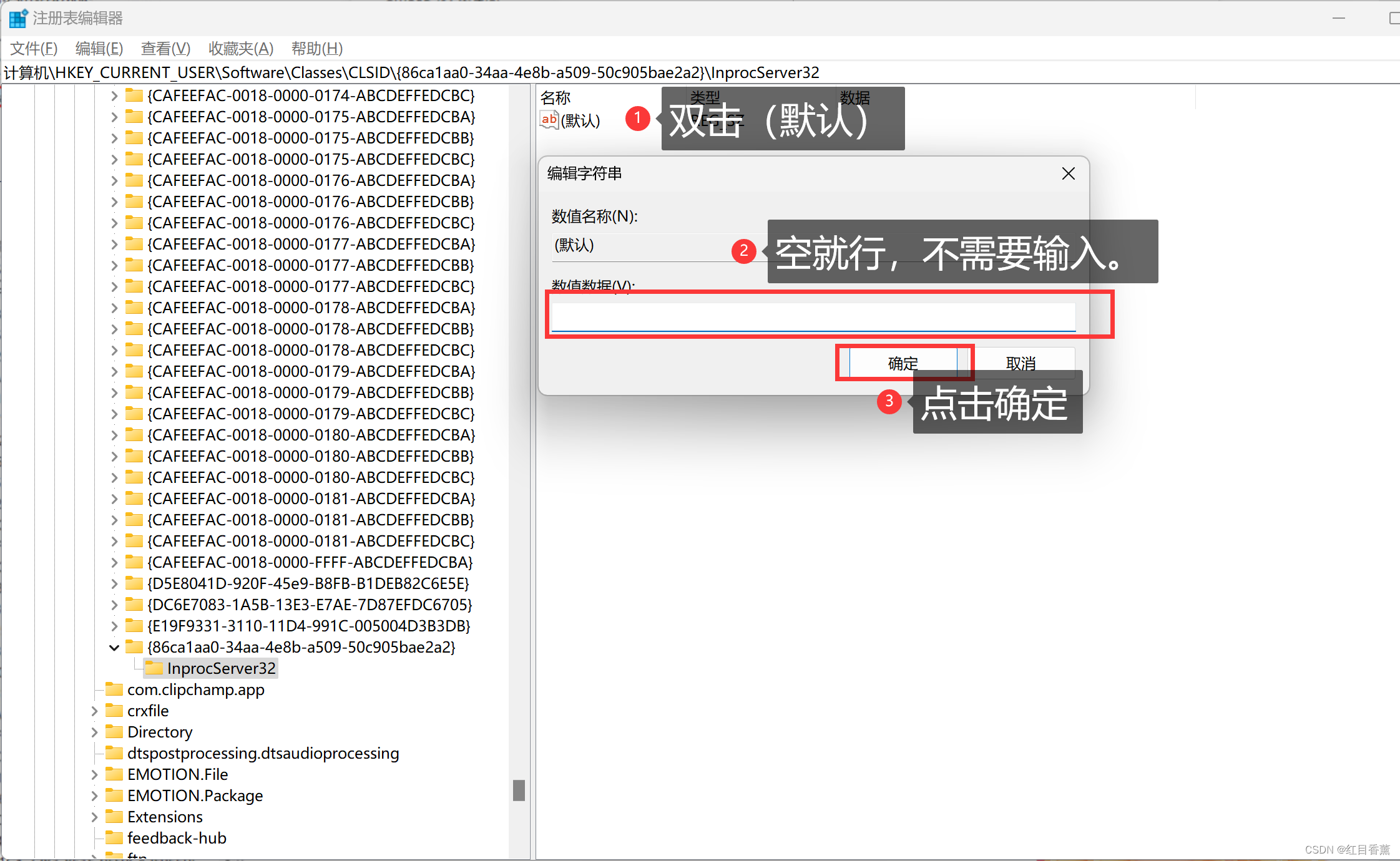Click the folder icon of EMOTION.Package

[x=114, y=795]
